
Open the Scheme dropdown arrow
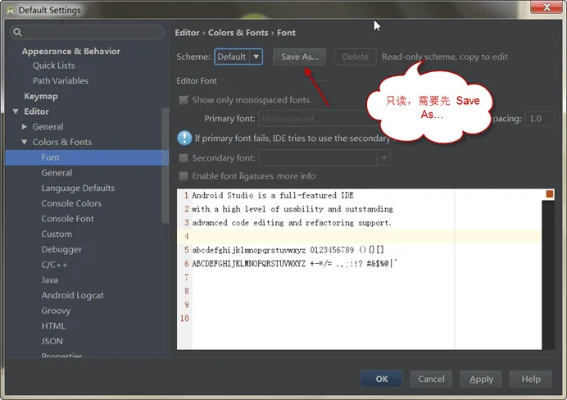[256, 57]
